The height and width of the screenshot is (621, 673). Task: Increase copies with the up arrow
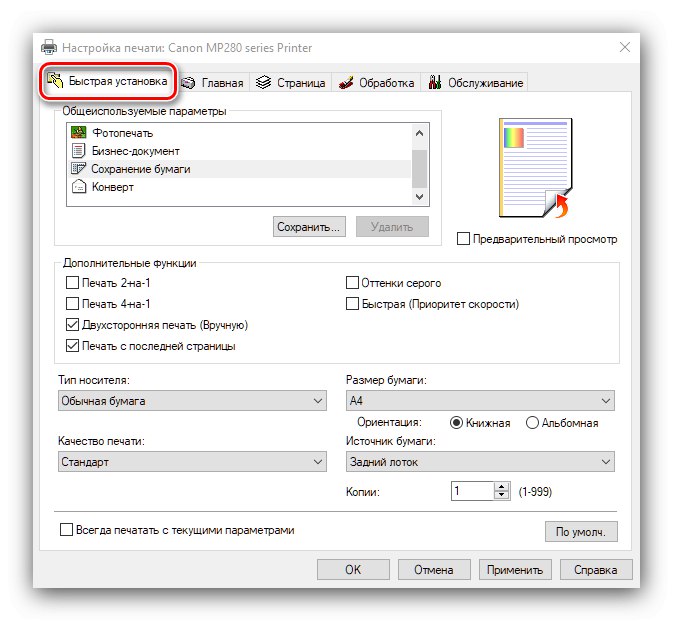pyautogui.click(x=501, y=487)
